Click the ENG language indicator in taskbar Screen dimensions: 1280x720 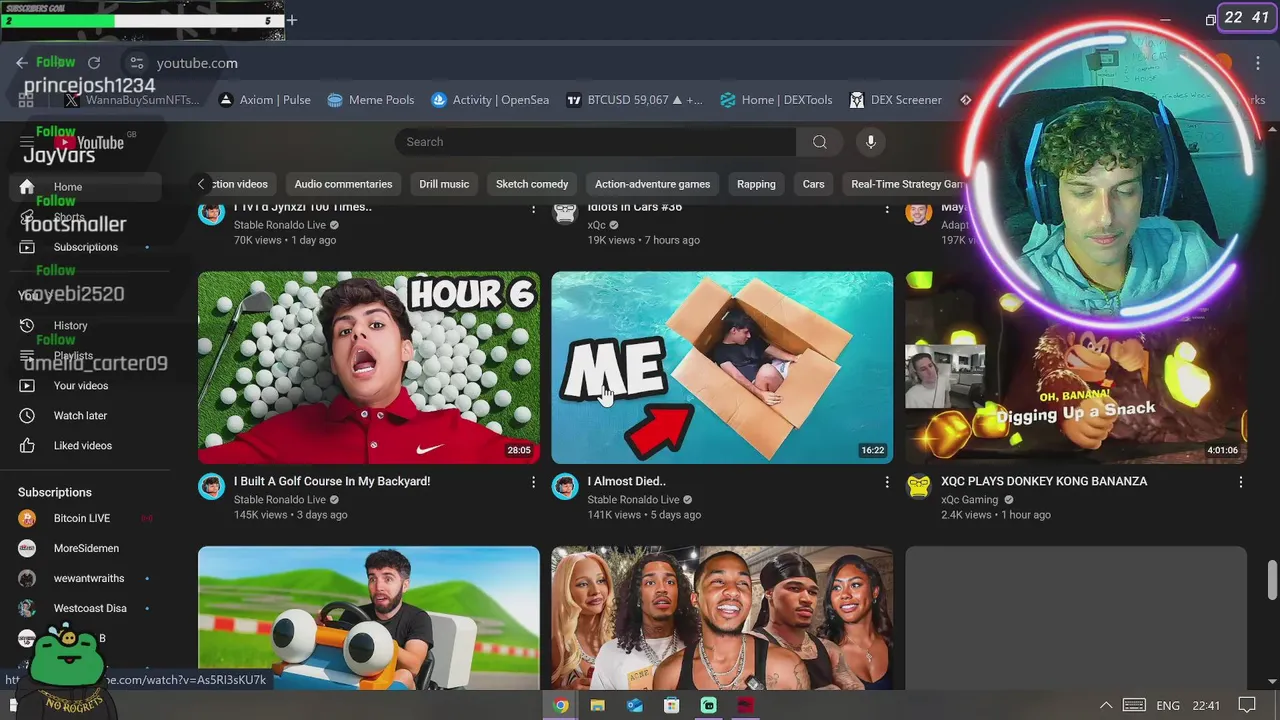(x=1168, y=705)
